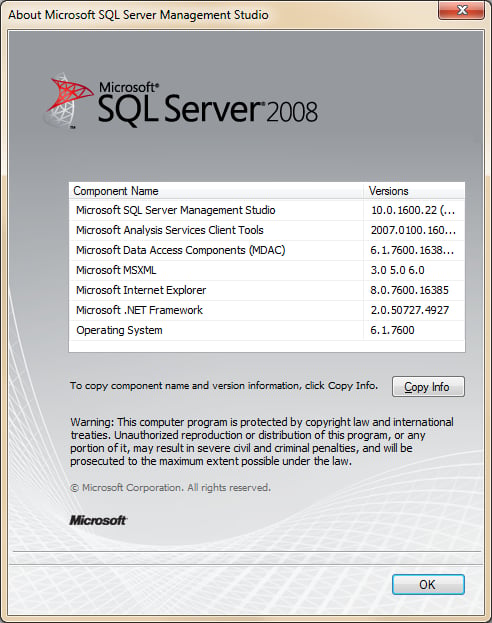
Task: Select the Microsoft MSXML row
Action: tap(267, 270)
